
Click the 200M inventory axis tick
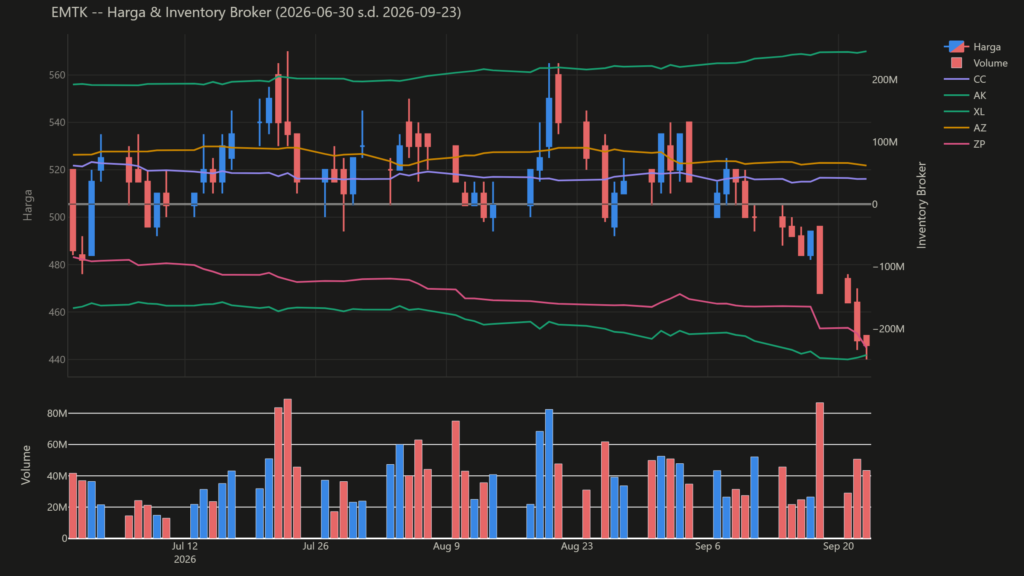885,80
